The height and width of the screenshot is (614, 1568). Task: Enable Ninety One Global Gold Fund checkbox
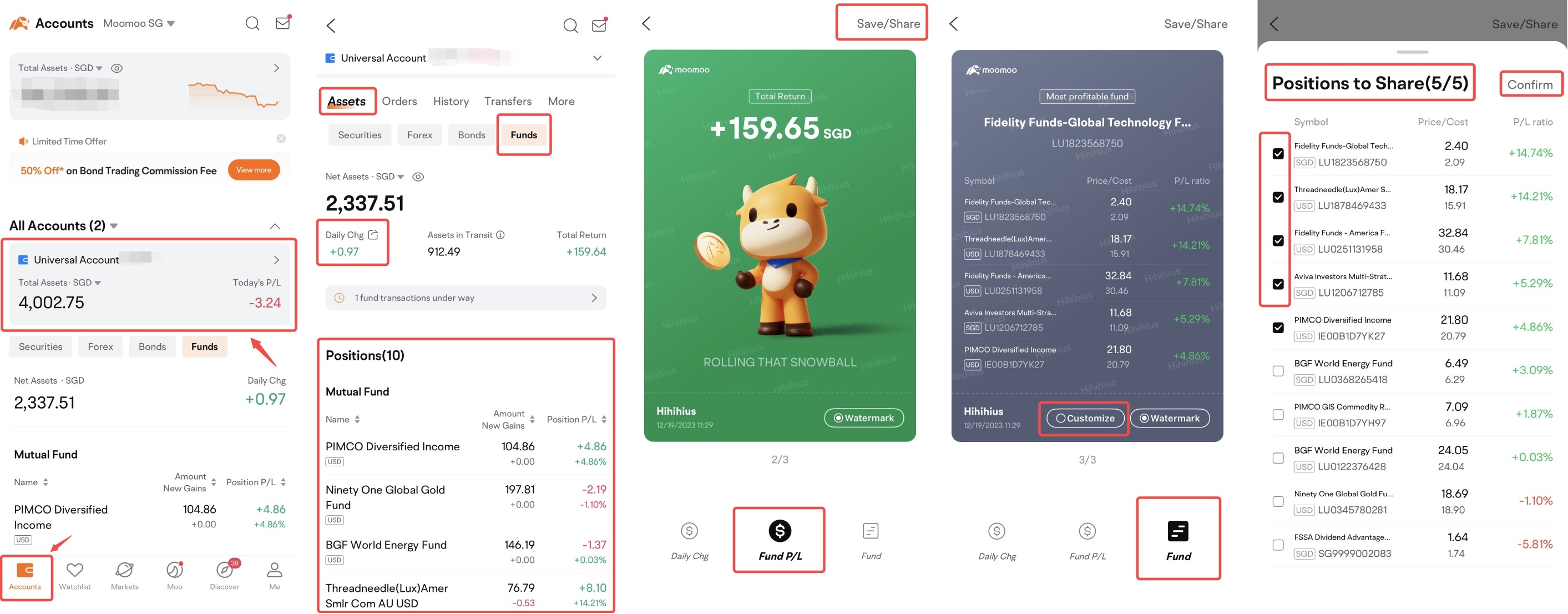coord(1279,500)
